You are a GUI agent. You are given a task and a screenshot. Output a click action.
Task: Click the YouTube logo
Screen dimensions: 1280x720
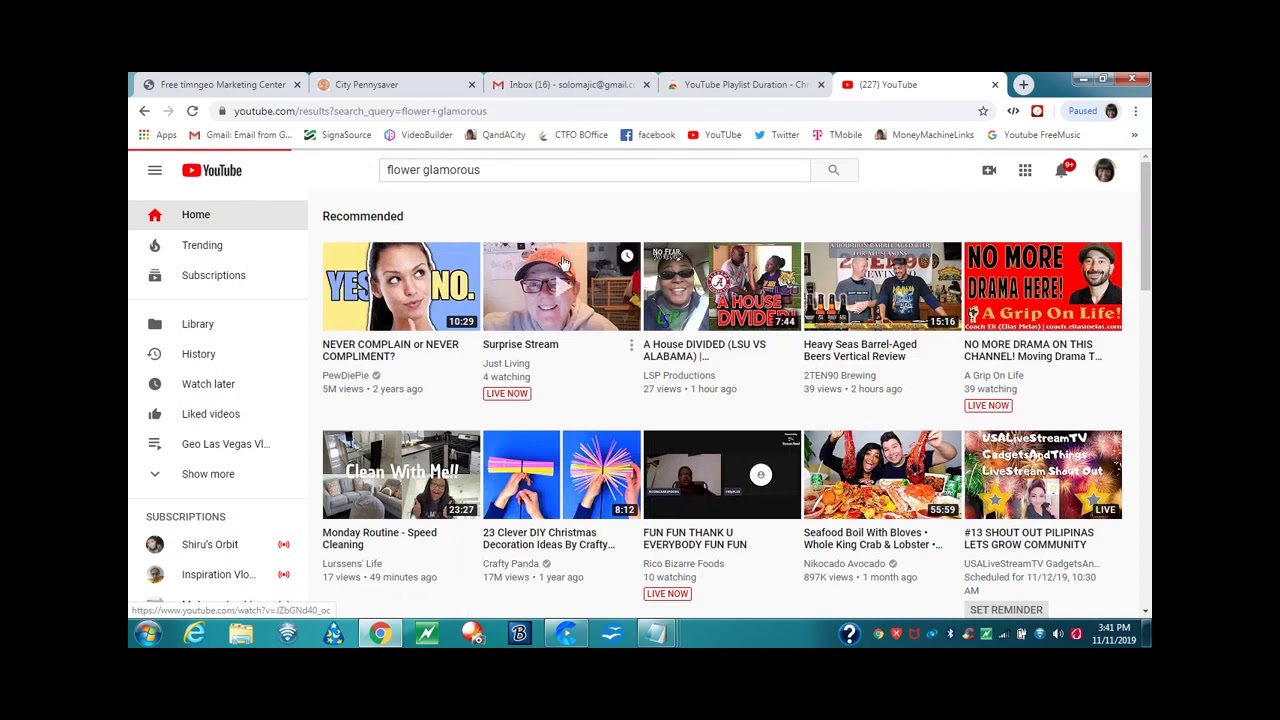coord(212,170)
